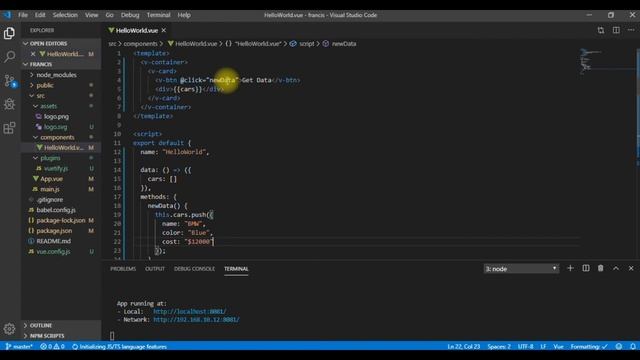
Task: Open the File menu
Action: pyautogui.click(x=23, y=15)
